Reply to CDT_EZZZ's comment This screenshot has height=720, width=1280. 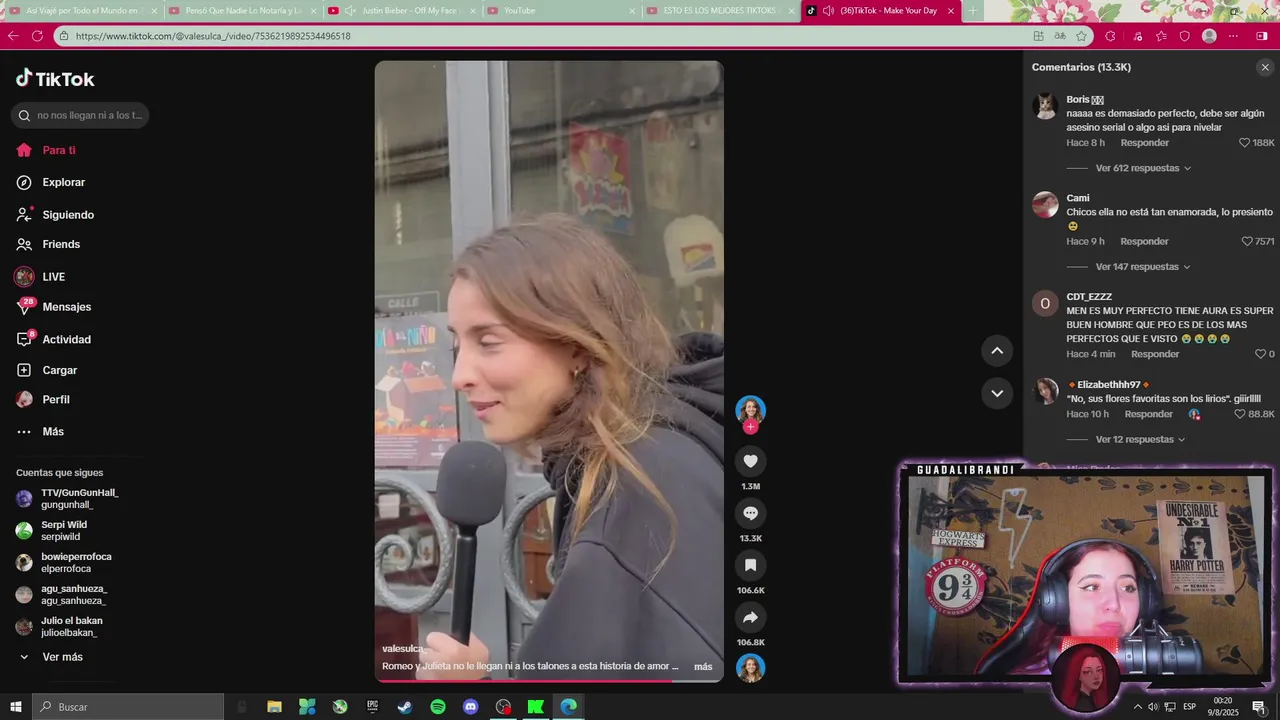click(1155, 354)
